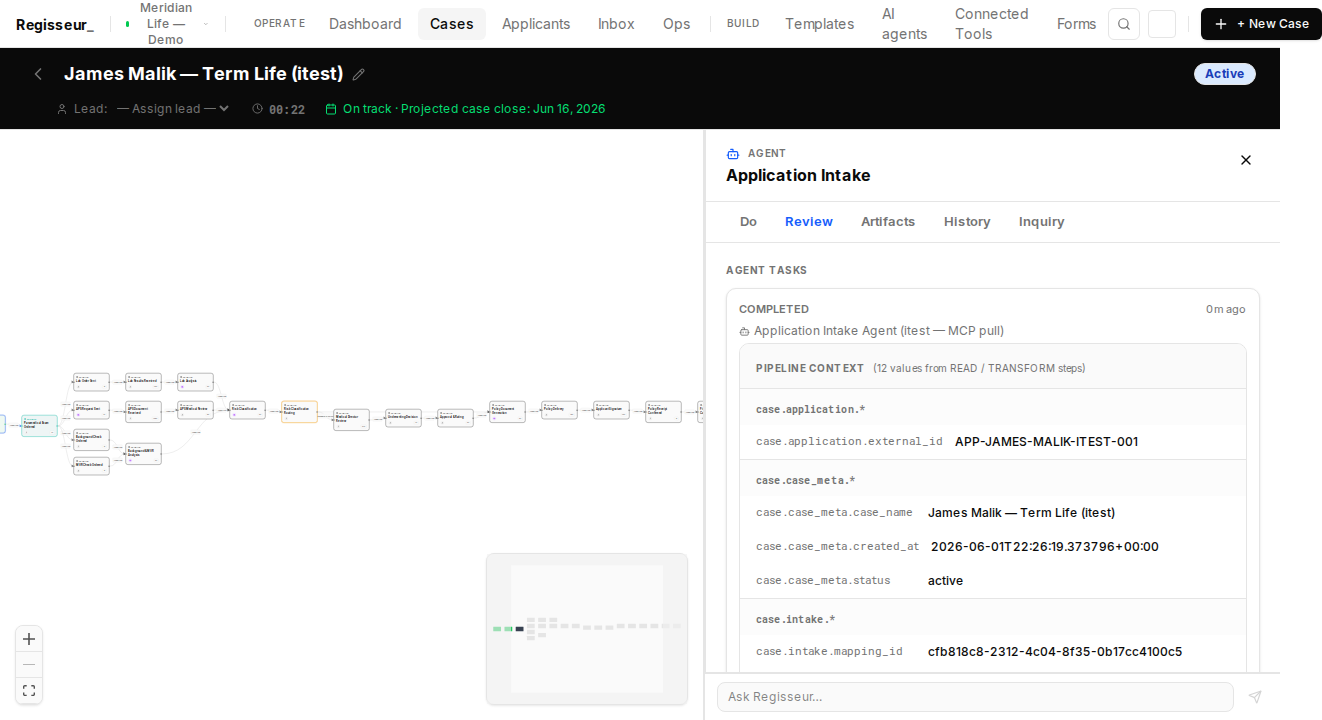Screen dimensions: 1322x720
Task: Open the Templates page
Action: 819,24
